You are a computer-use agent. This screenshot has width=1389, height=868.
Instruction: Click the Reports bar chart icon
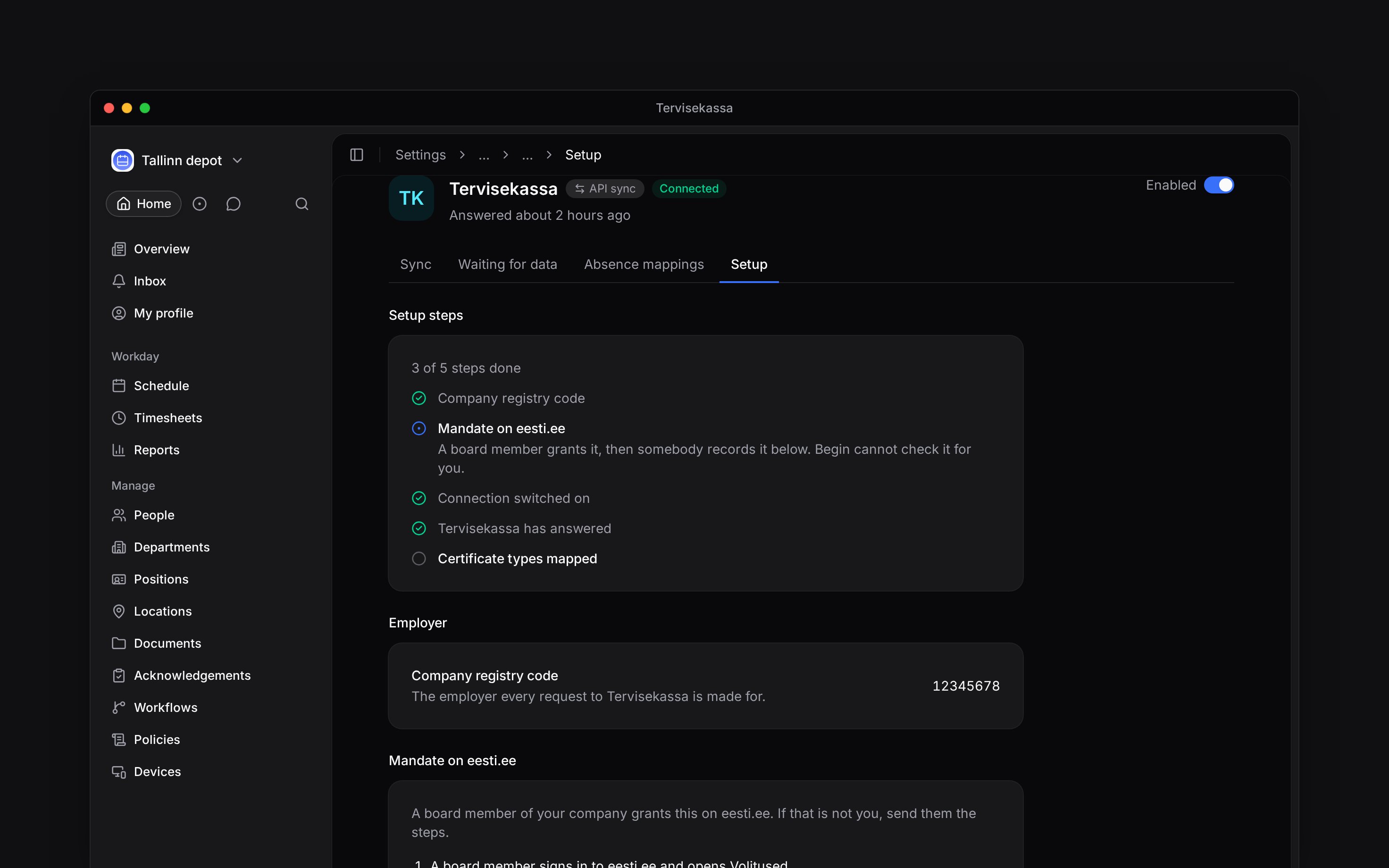[x=119, y=450]
